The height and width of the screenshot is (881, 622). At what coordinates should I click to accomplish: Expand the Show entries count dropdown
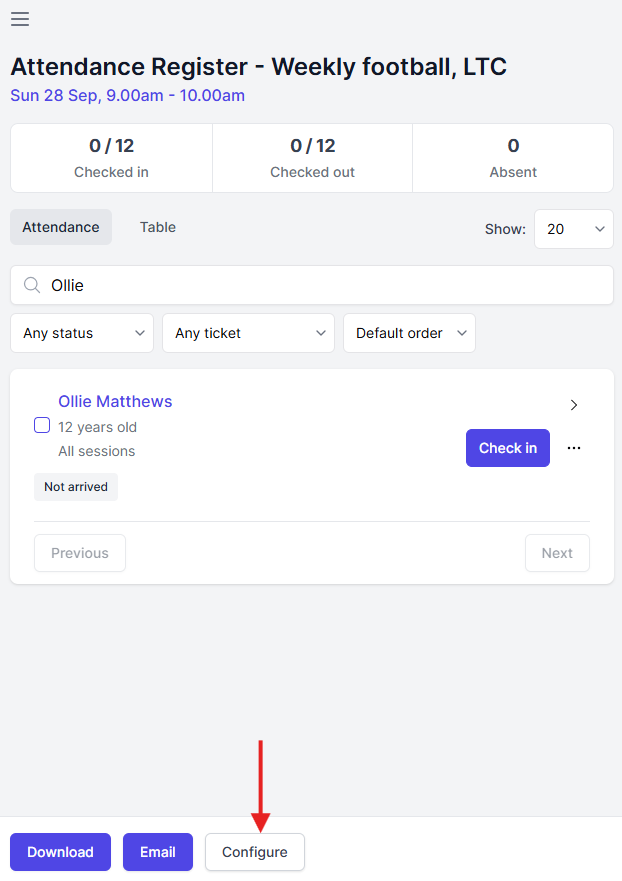[574, 229]
